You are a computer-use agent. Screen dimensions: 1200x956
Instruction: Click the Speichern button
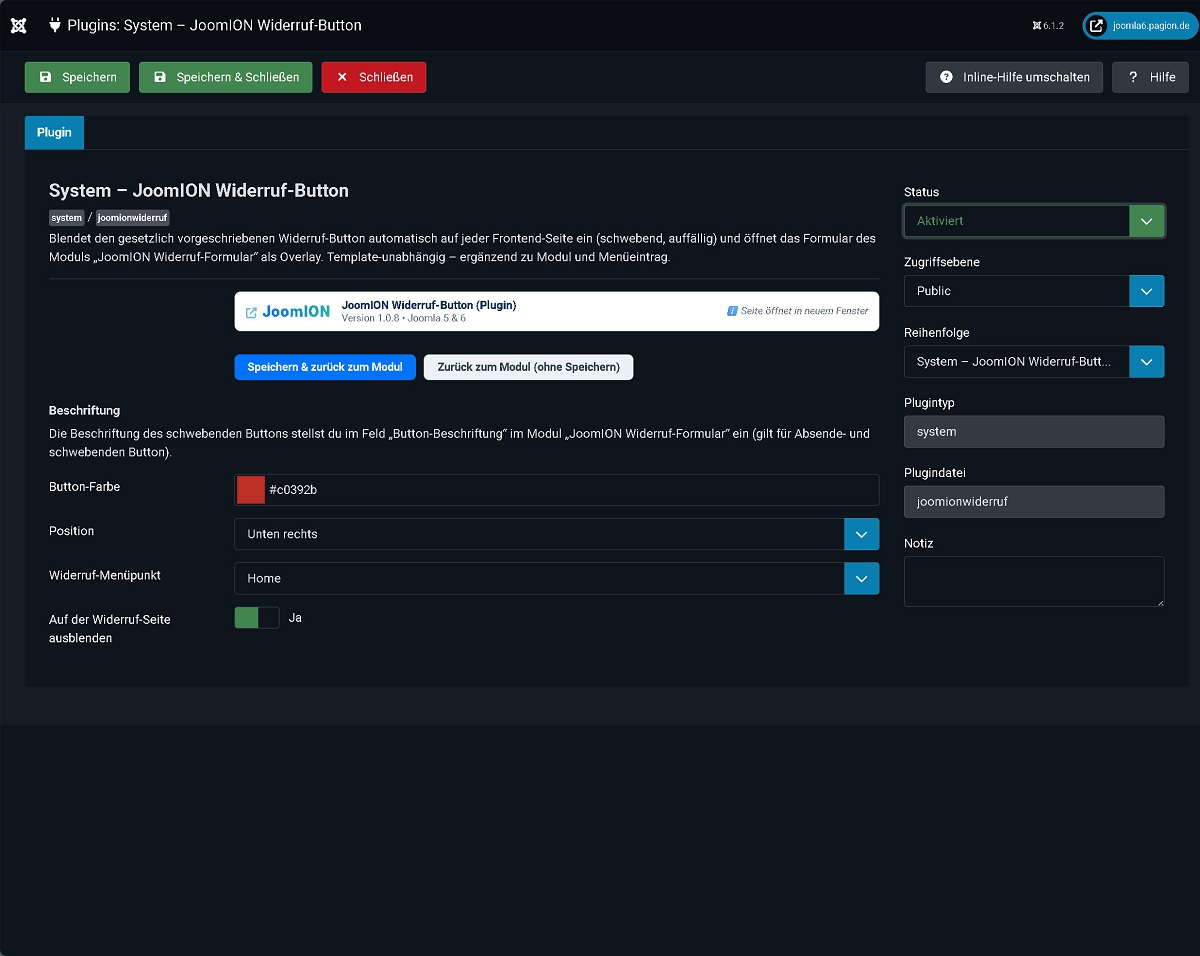(77, 77)
